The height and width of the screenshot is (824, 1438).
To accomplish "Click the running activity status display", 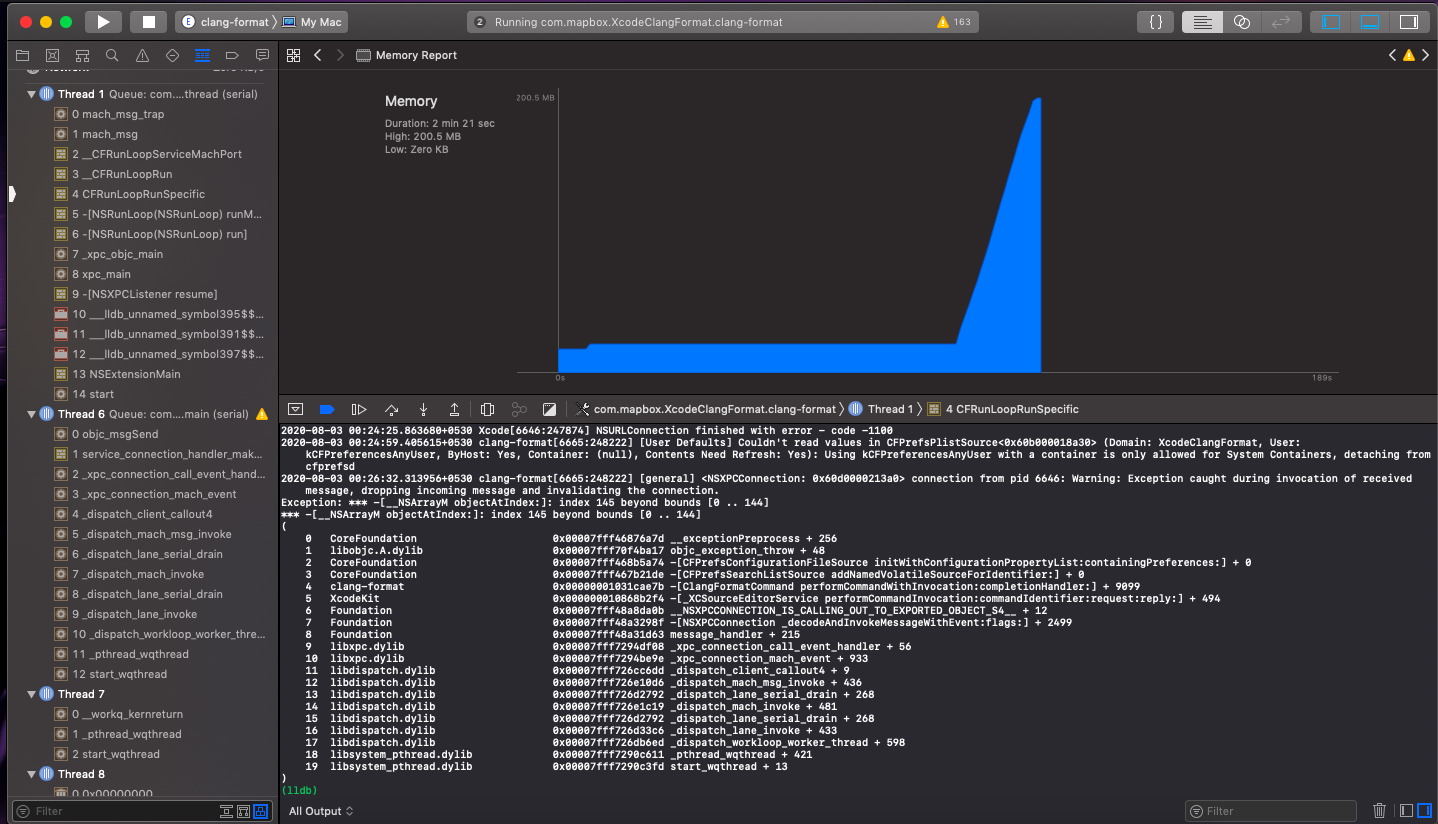I will click(x=722, y=22).
